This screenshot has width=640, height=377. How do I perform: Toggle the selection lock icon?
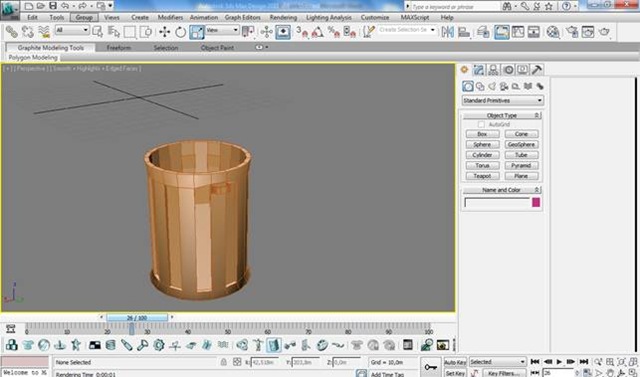click(223, 362)
